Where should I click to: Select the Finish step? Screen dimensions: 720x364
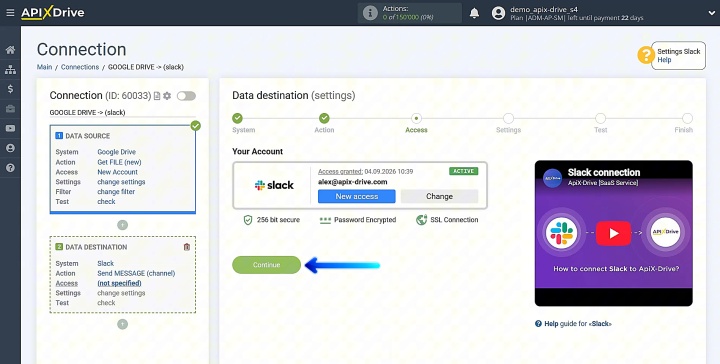(x=687, y=118)
